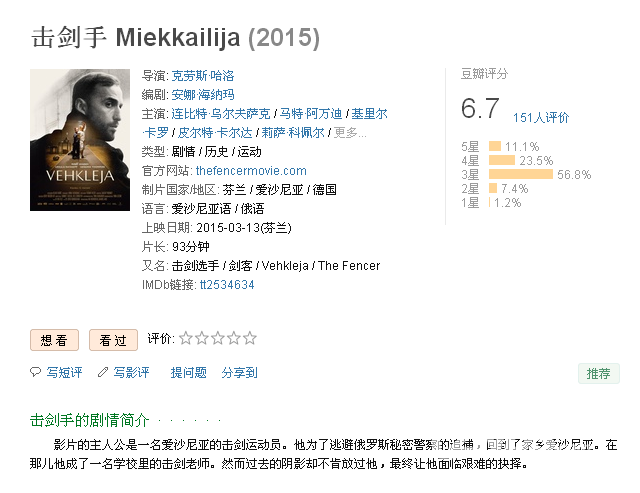Screen dimensions: 640x493
Task: Visit thefencermovie.com official website
Action: (x=251, y=171)
